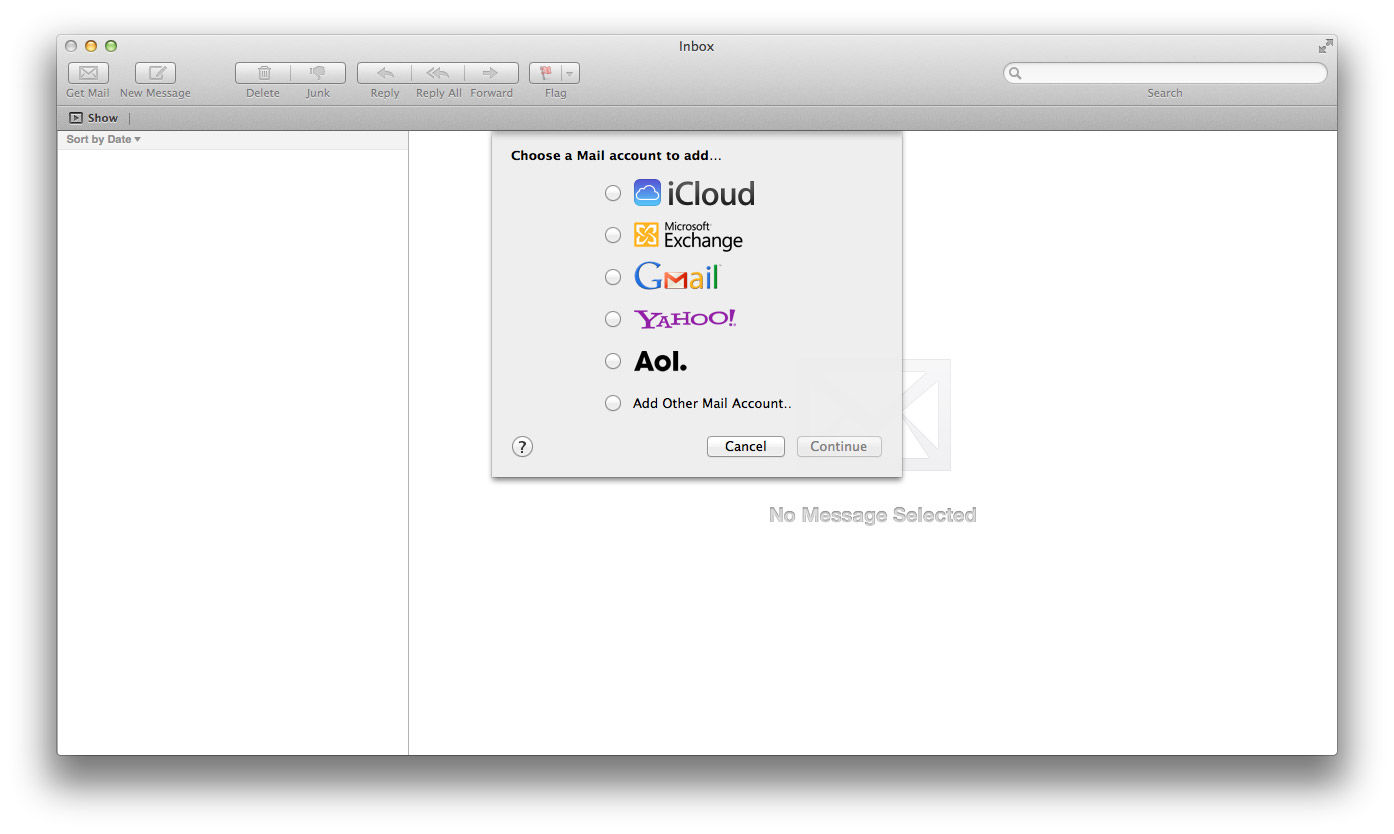
Task: Click the Gmail logo
Action: (677, 277)
